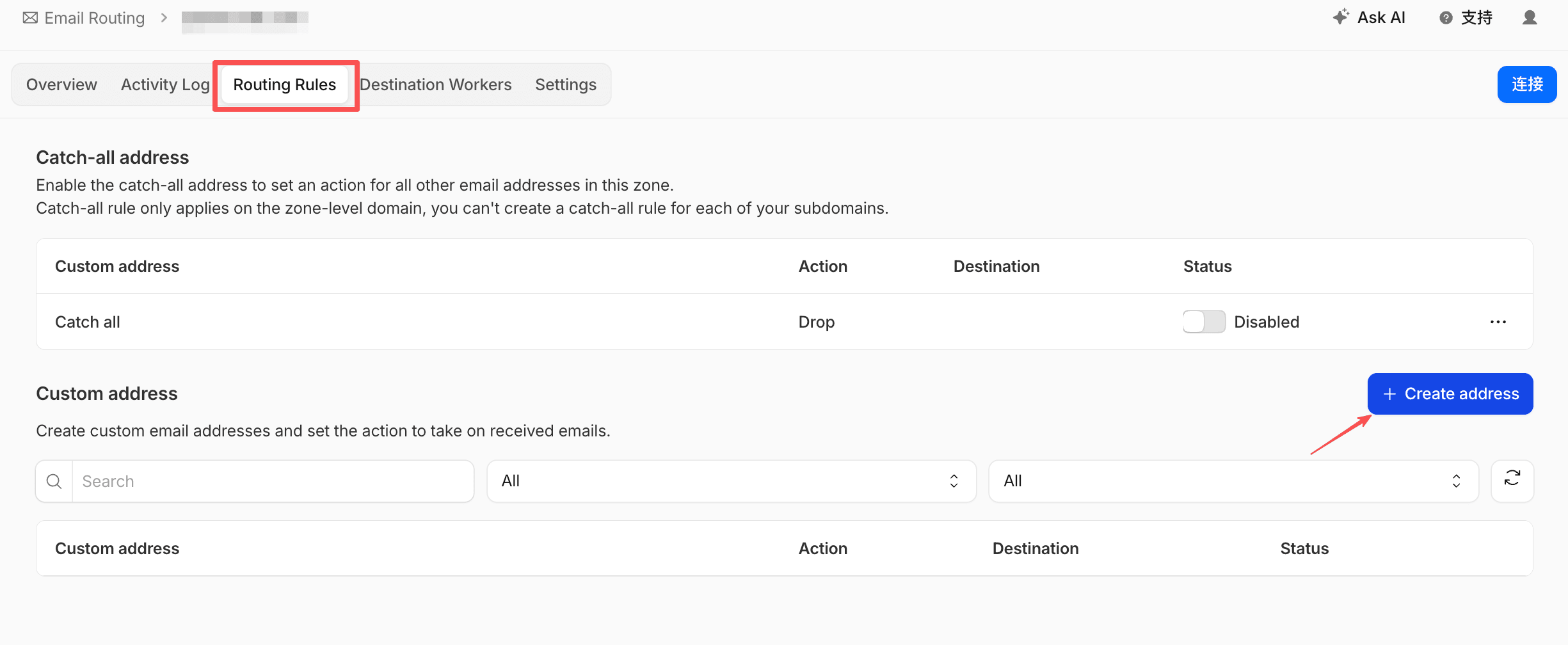Click the Drop action cell
1568x645 pixels.
pyautogui.click(x=817, y=322)
